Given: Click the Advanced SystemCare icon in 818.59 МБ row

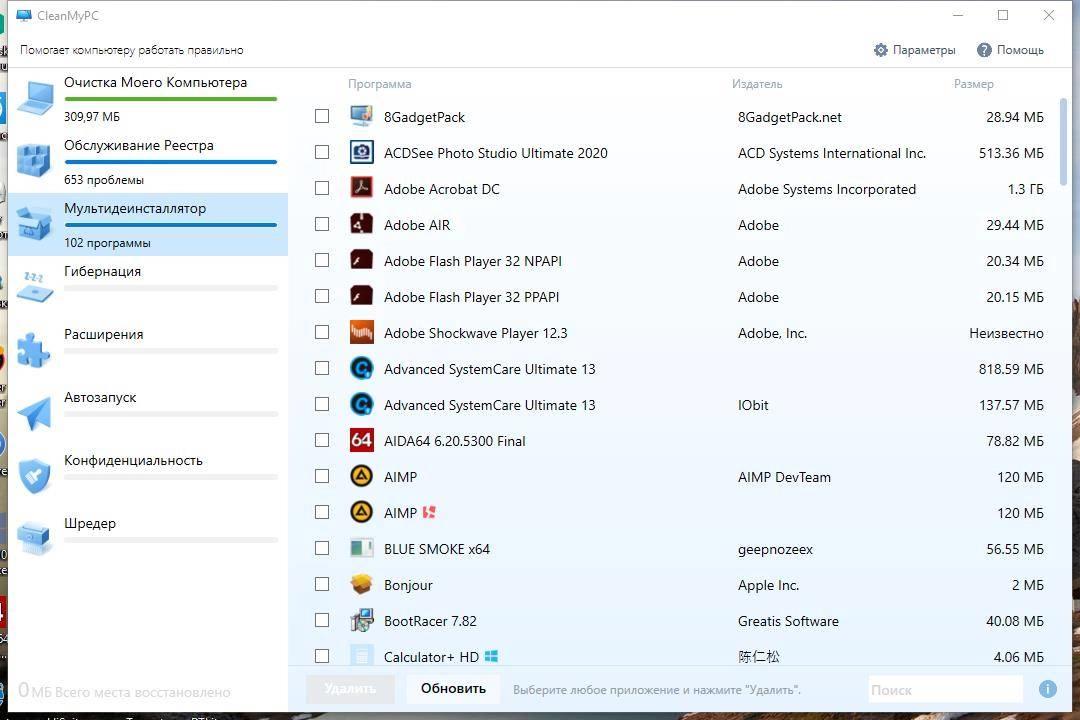Looking at the screenshot, I should coord(362,368).
